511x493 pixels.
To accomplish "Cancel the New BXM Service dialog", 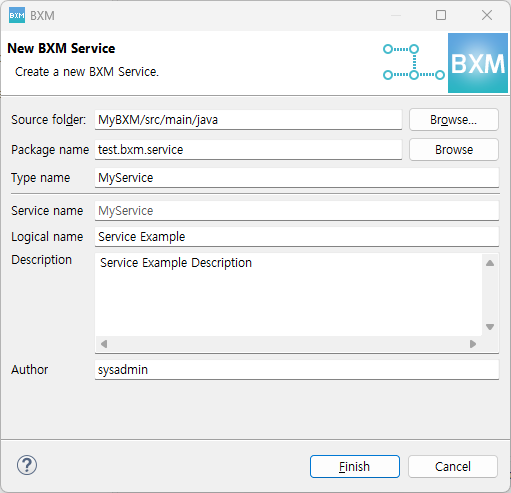I will point(453,466).
